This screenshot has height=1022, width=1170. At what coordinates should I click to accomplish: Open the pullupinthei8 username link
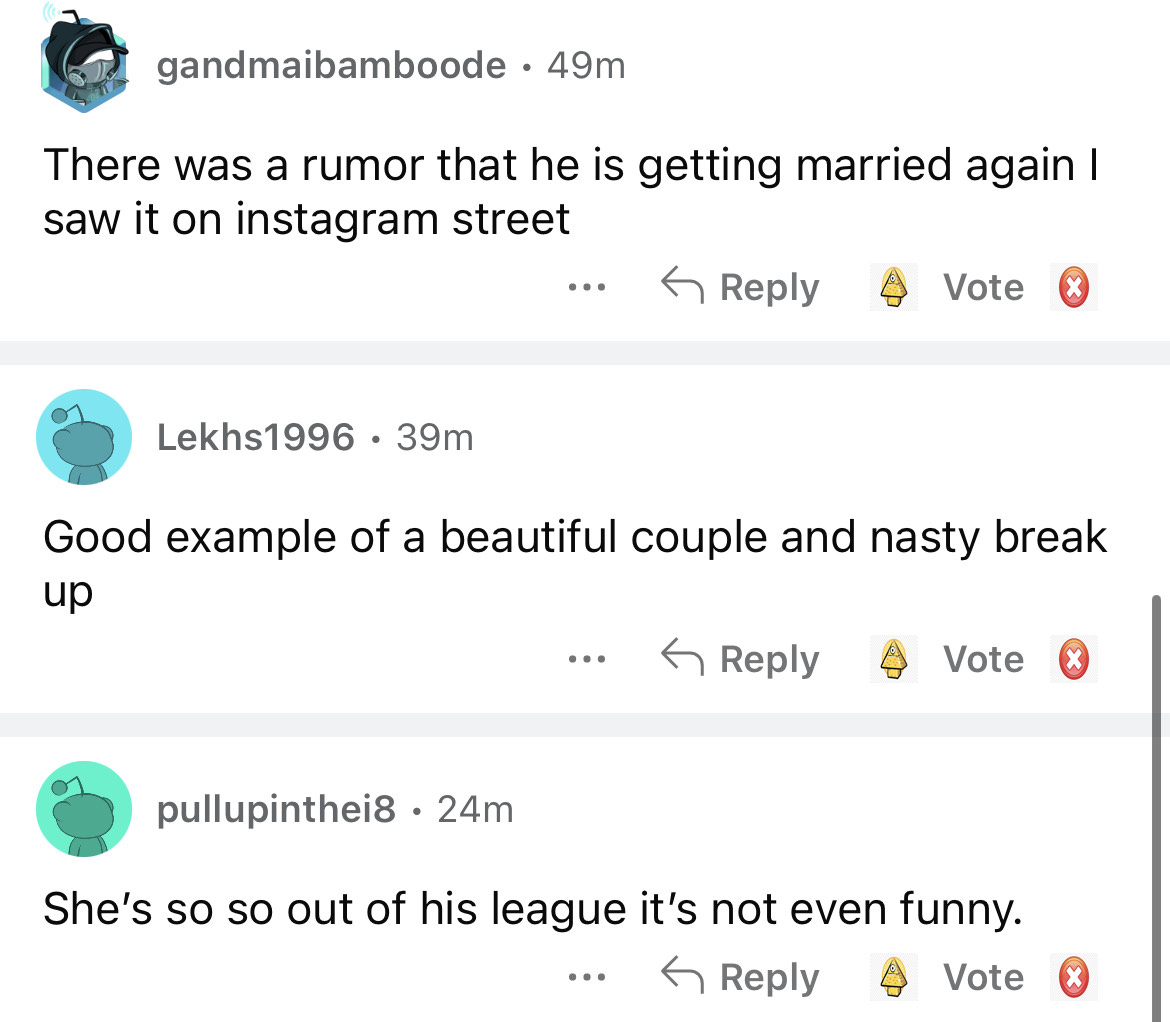[277, 809]
